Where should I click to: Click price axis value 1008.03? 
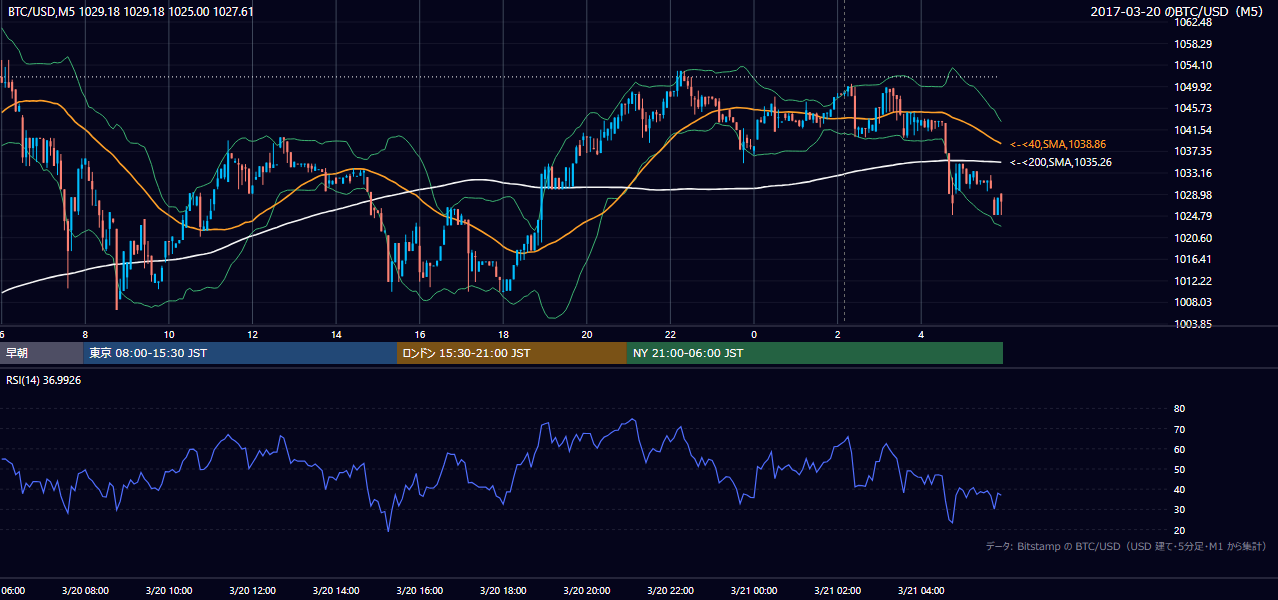1194,302
